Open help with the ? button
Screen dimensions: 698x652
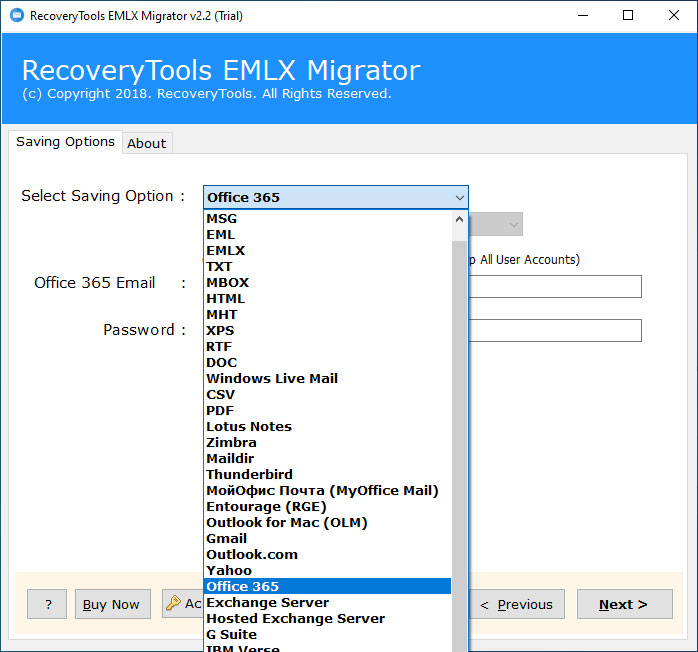tap(47, 604)
